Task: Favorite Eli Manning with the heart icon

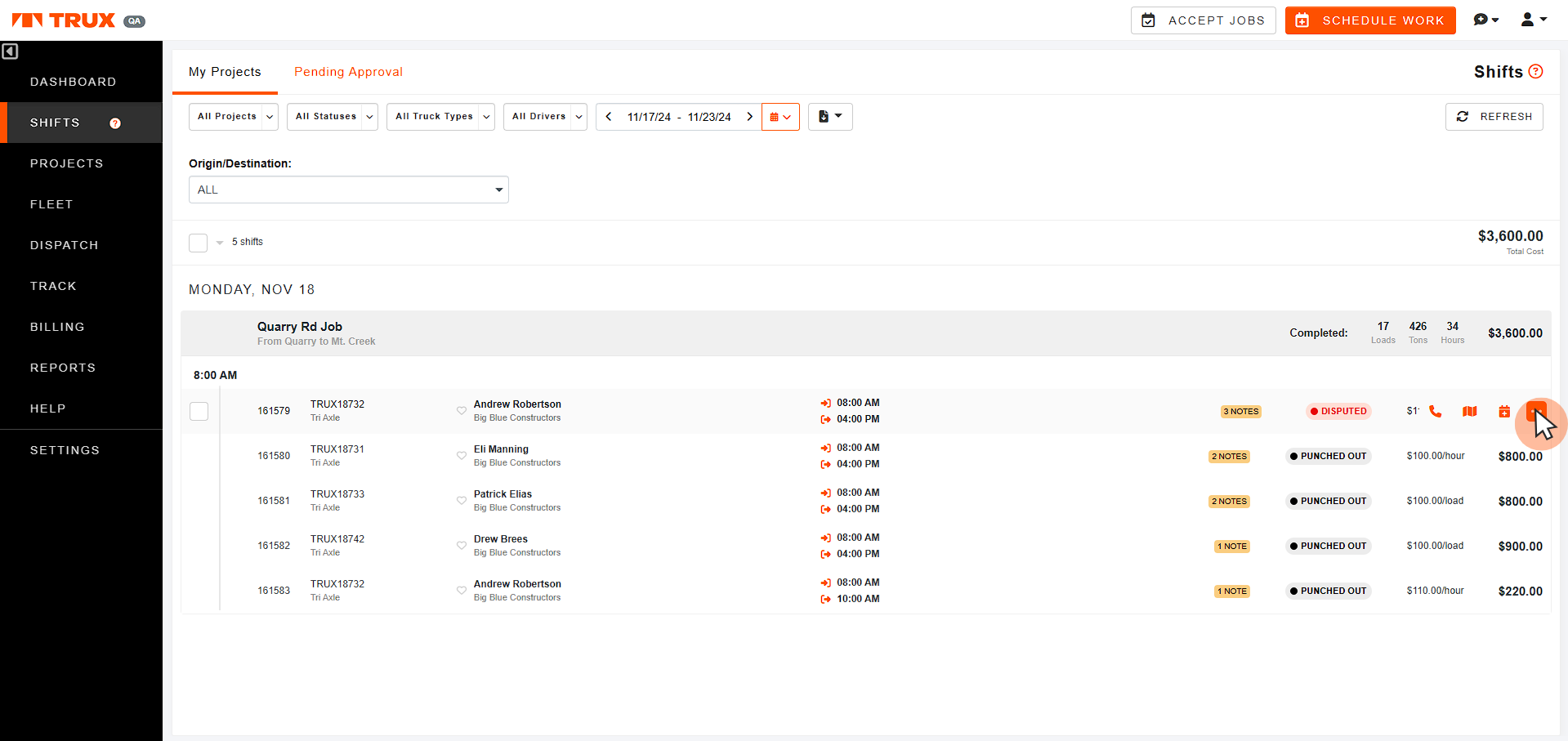Action: (x=462, y=455)
